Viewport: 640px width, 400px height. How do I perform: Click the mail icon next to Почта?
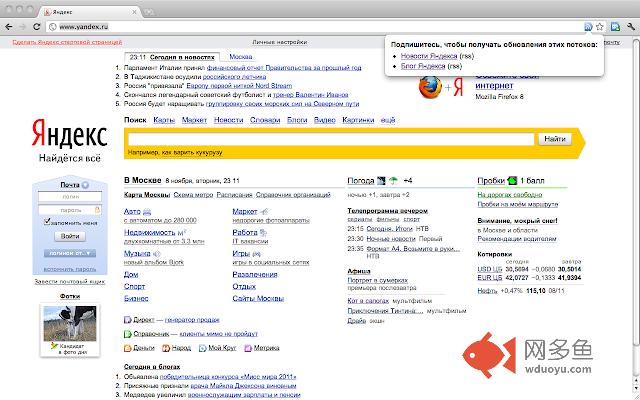click(85, 185)
